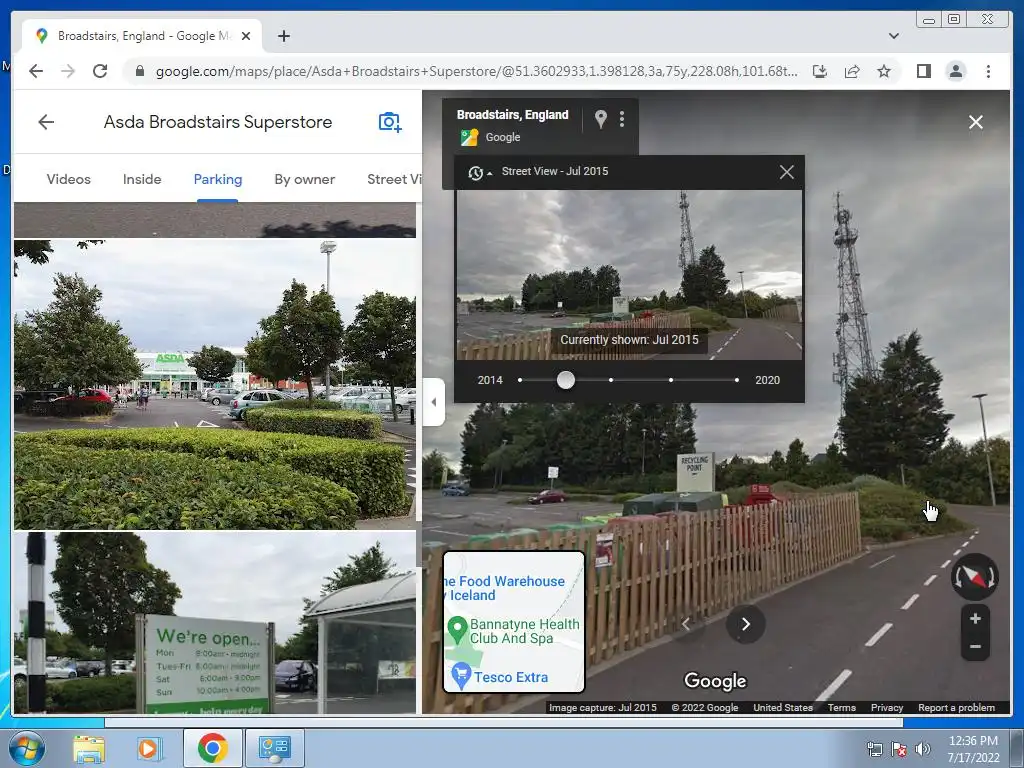The height and width of the screenshot is (768, 1024).
Task: Open the Chrome side panel
Action: click(x=923, y=71)
